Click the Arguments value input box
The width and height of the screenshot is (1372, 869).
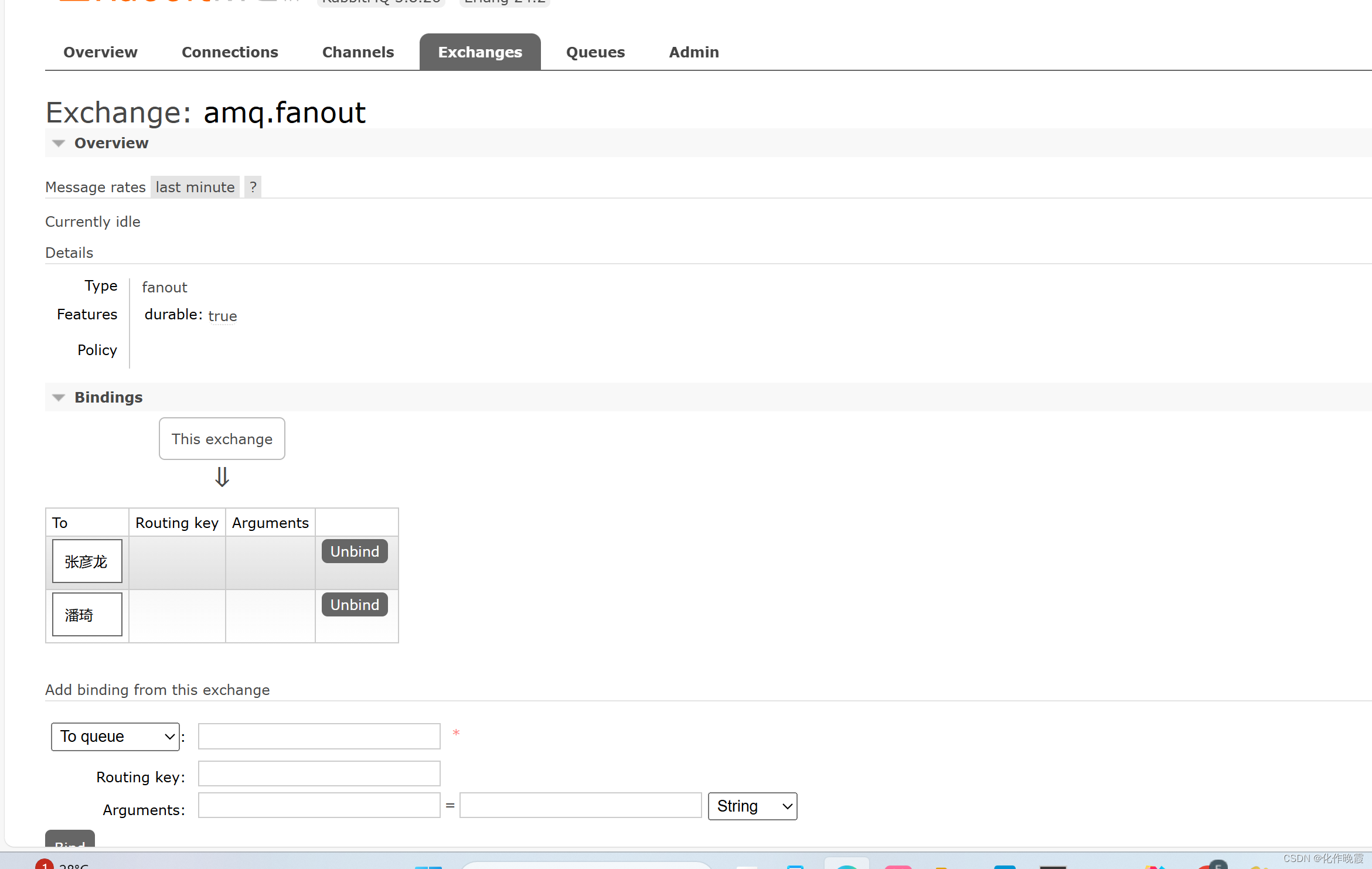pyautogui.click(x=580, y=805)
